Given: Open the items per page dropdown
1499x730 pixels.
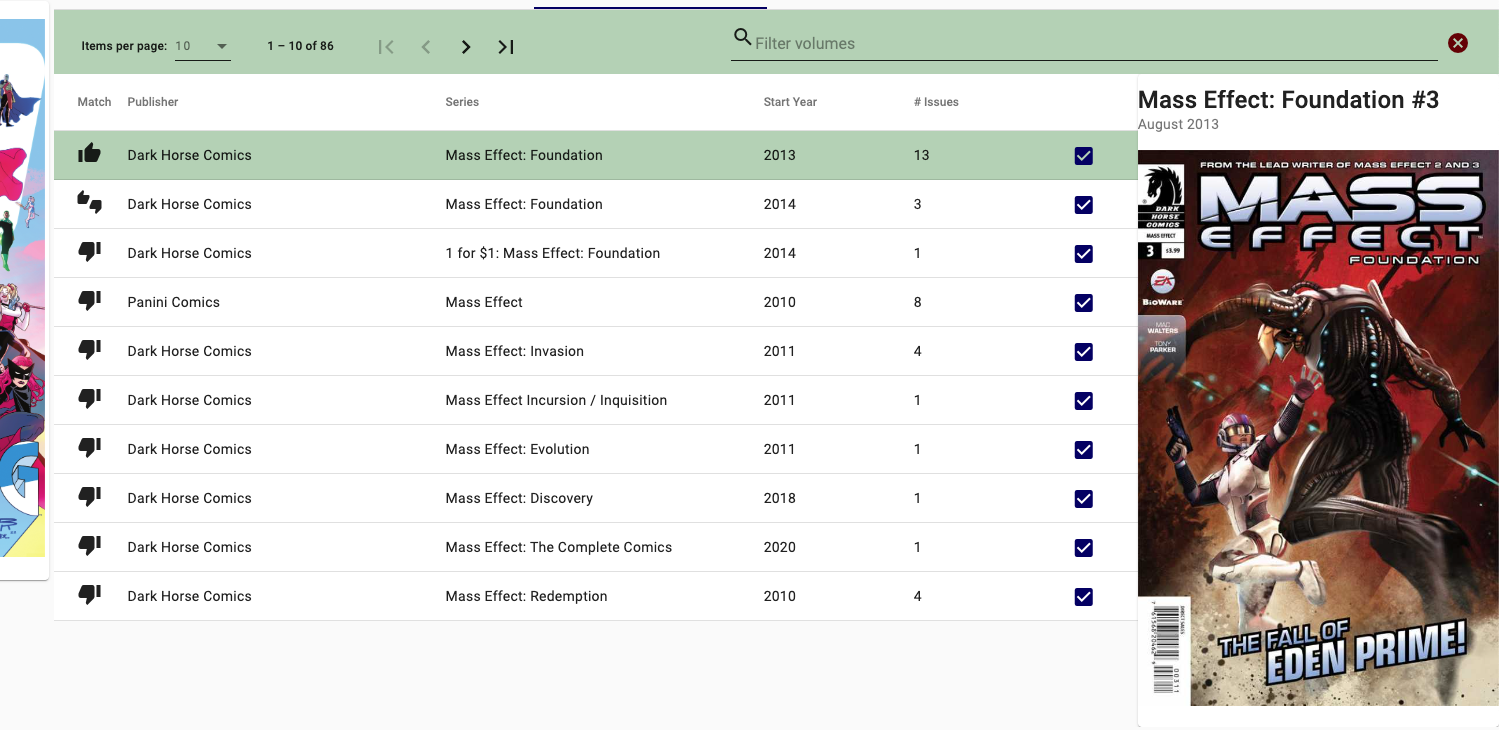Looking at the screenshot, I should pyautogui.click(x=200, y=45).
